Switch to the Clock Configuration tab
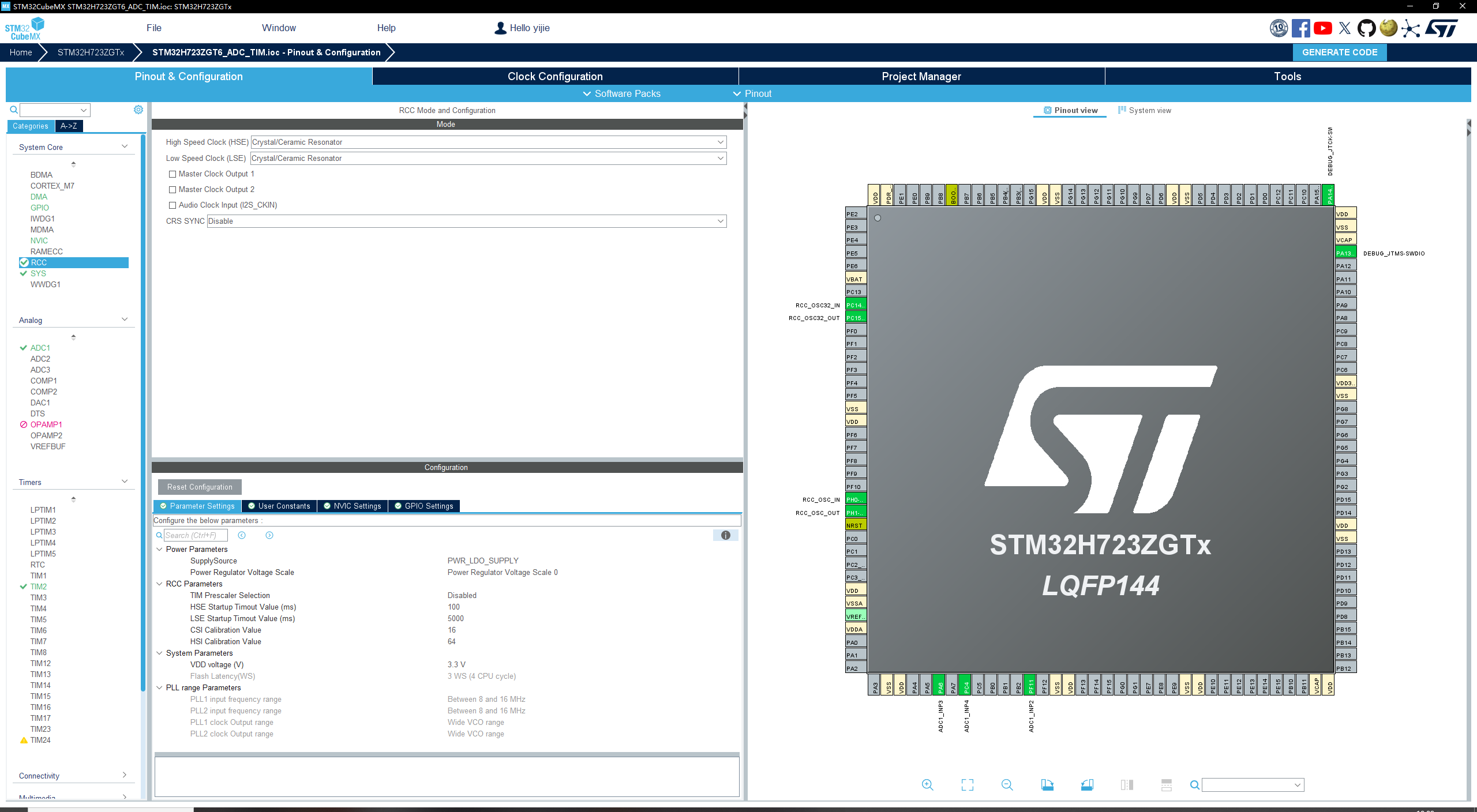This screenshot has height=812, width=1477. tap(555, 76)
